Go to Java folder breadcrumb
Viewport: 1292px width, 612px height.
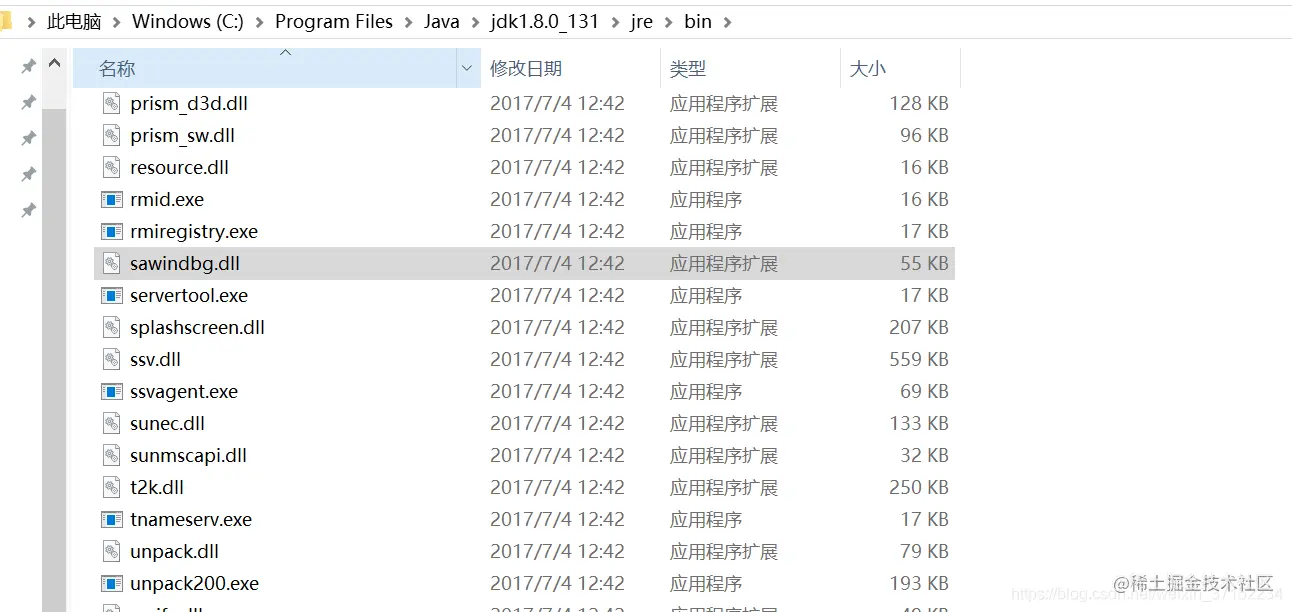point(442,22)
